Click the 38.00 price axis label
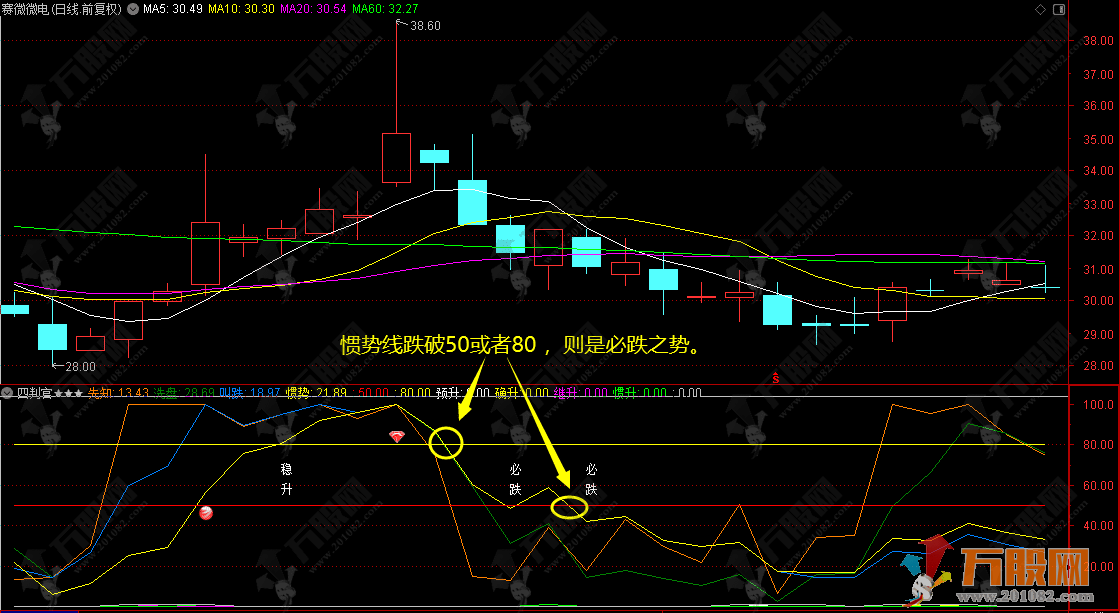 tap(1098, 41)
